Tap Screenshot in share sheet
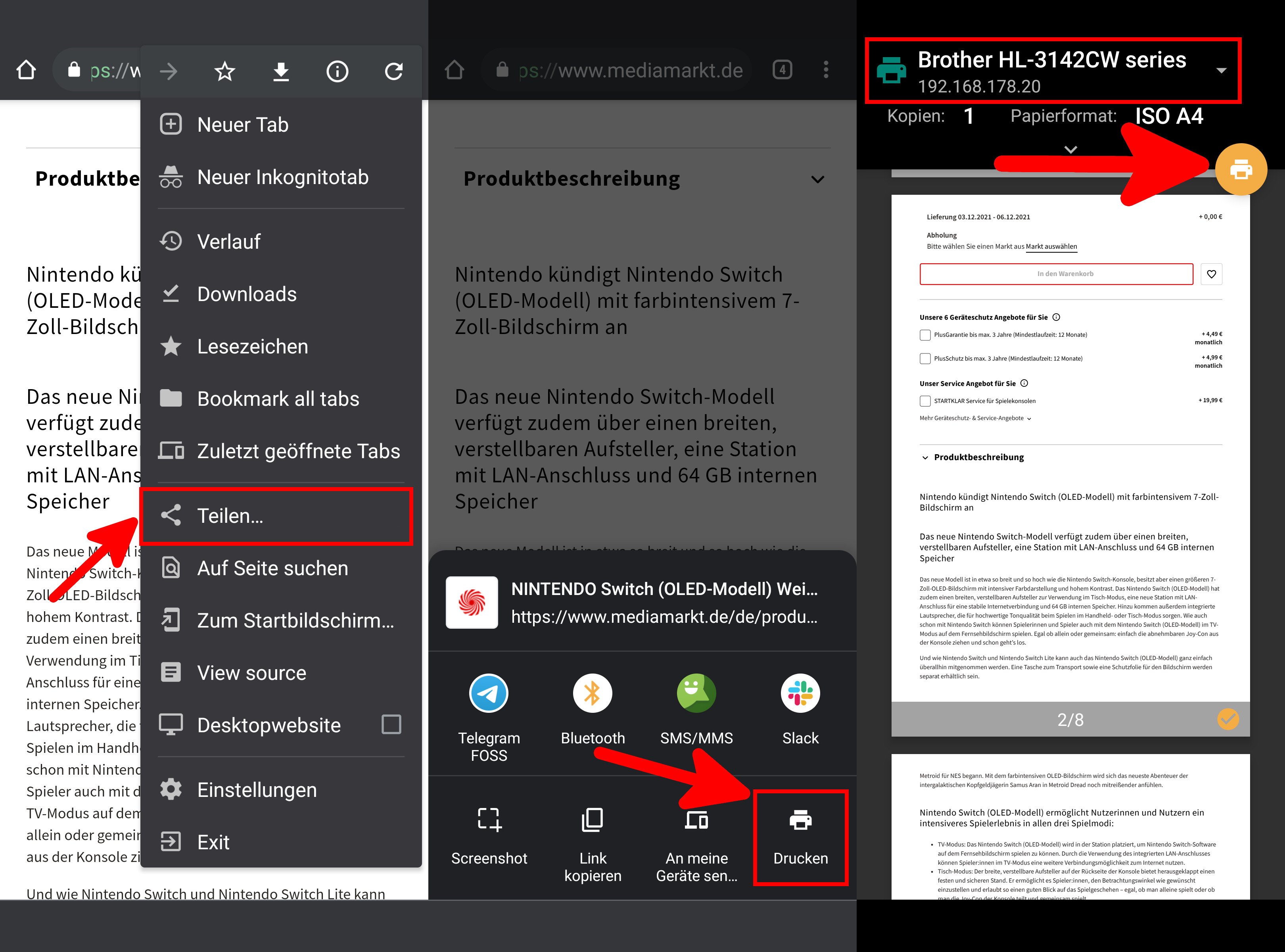The image size is (1285, 952). click(x=489, y=836)
